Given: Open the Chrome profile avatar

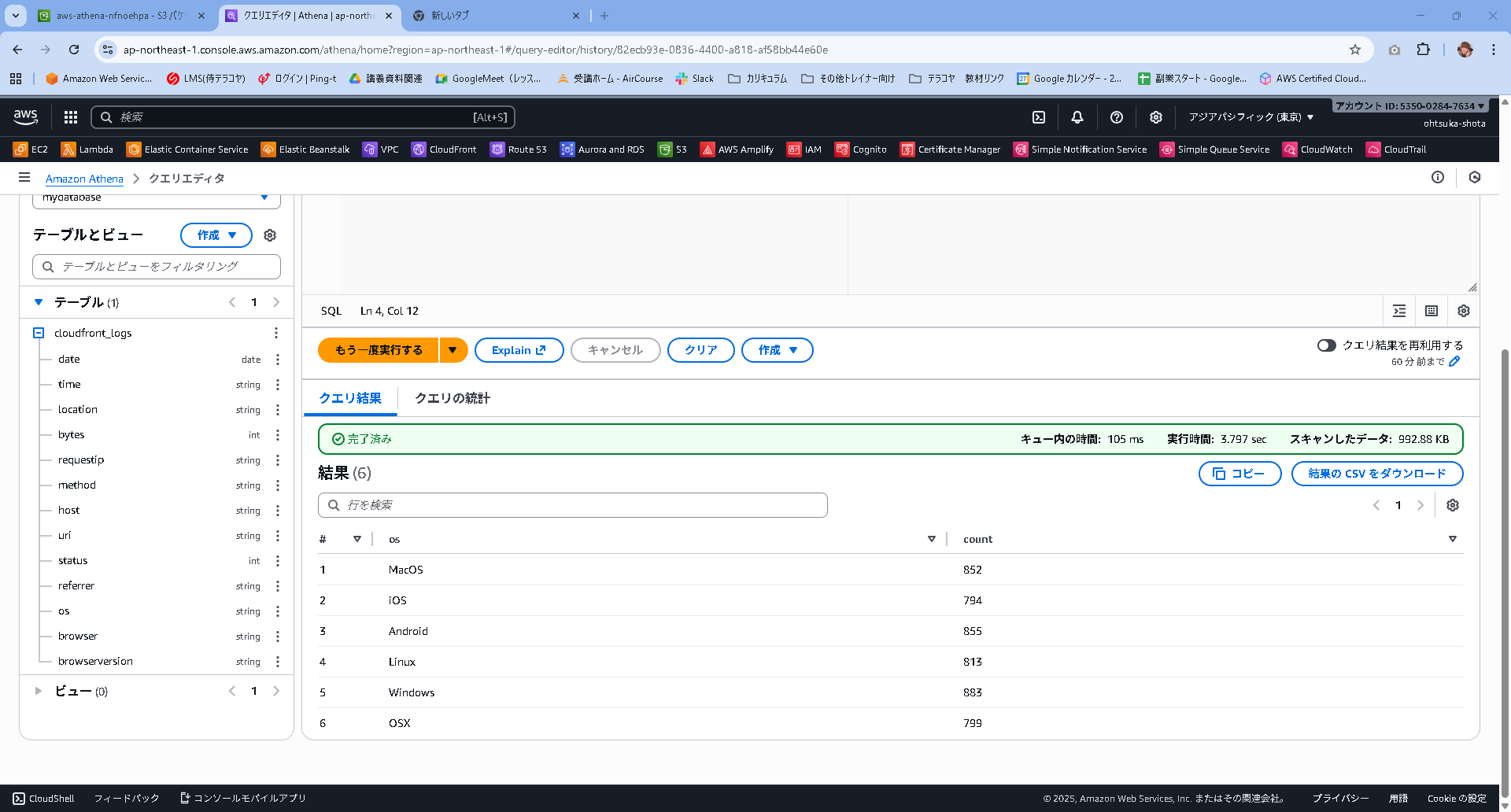Looking at the screenshot, I should (x=1465, y=50).
